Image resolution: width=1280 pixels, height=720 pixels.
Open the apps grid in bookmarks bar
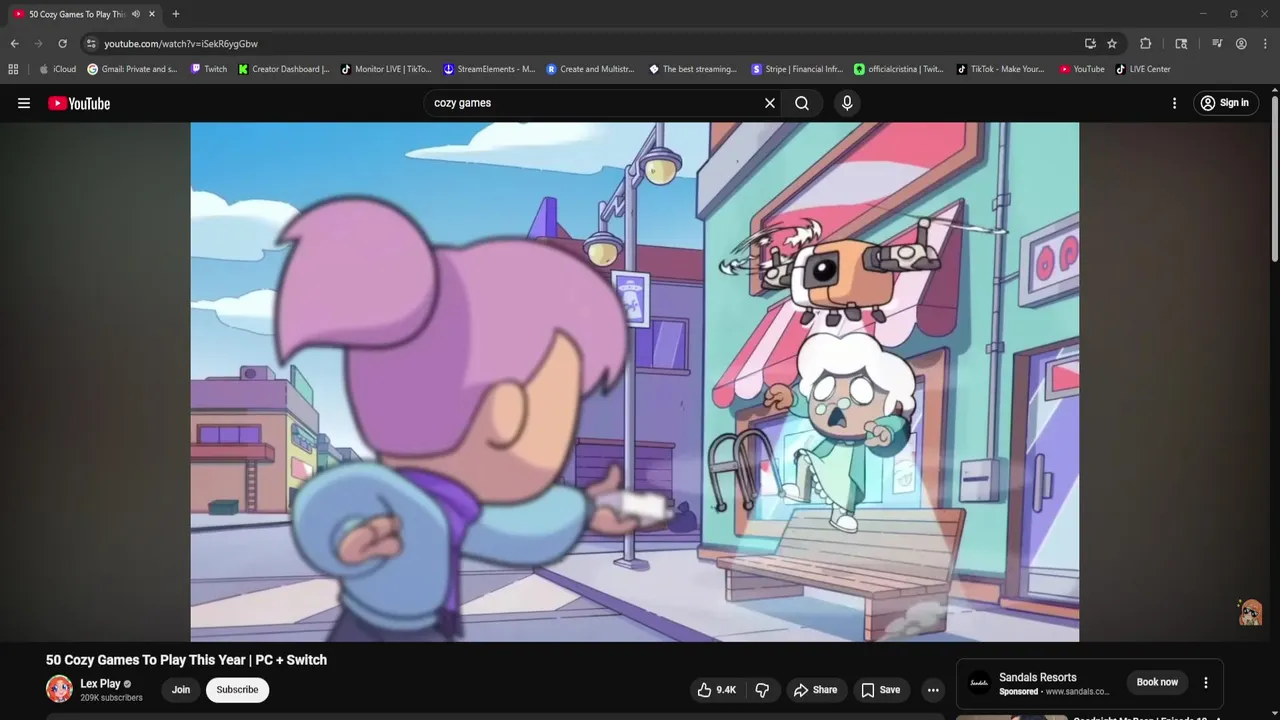click(x=13, y=69)
